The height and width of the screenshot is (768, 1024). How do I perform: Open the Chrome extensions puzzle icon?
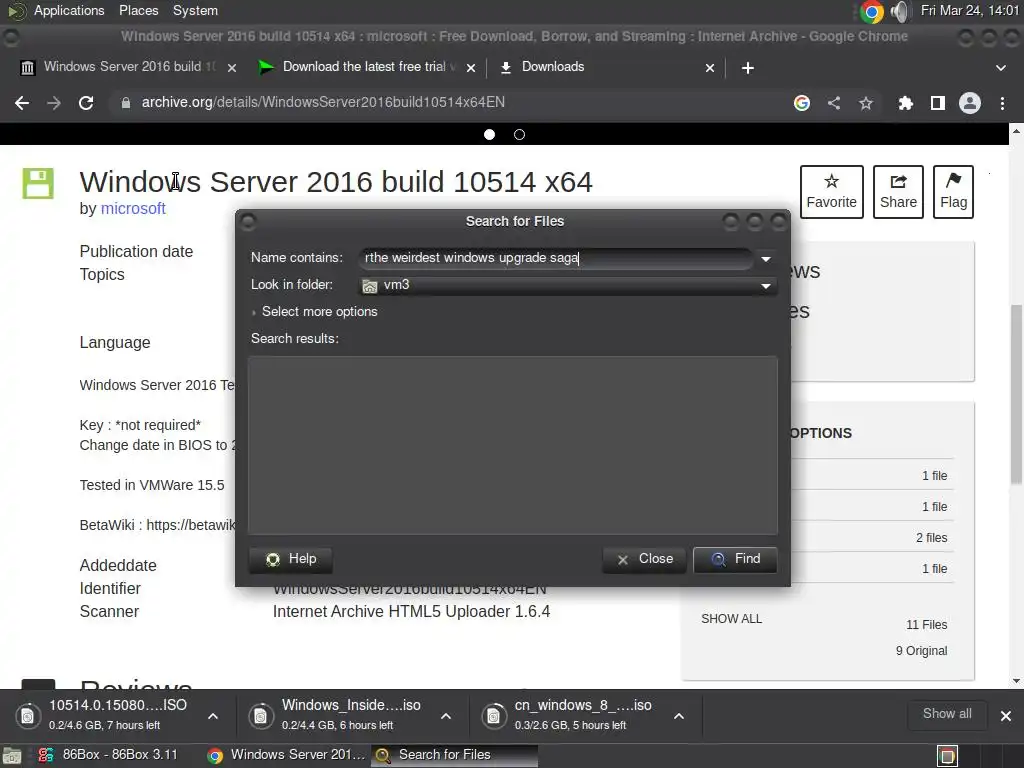click(906, 103)
